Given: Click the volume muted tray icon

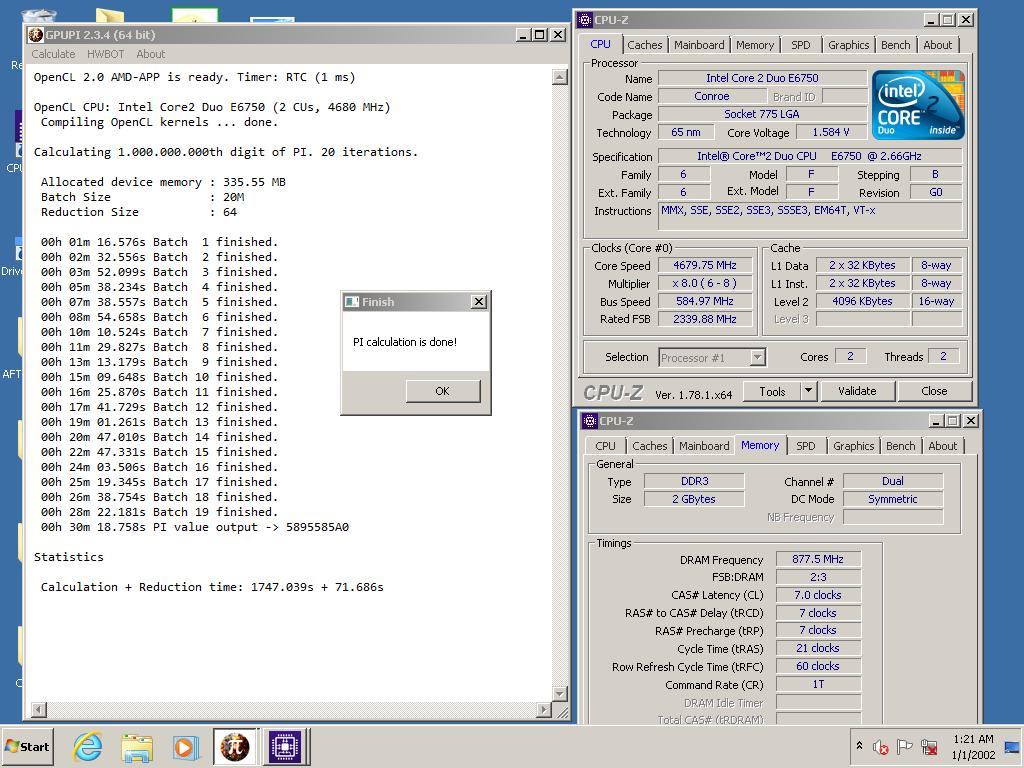Looking at the screenshot, I should click(880, 746).
